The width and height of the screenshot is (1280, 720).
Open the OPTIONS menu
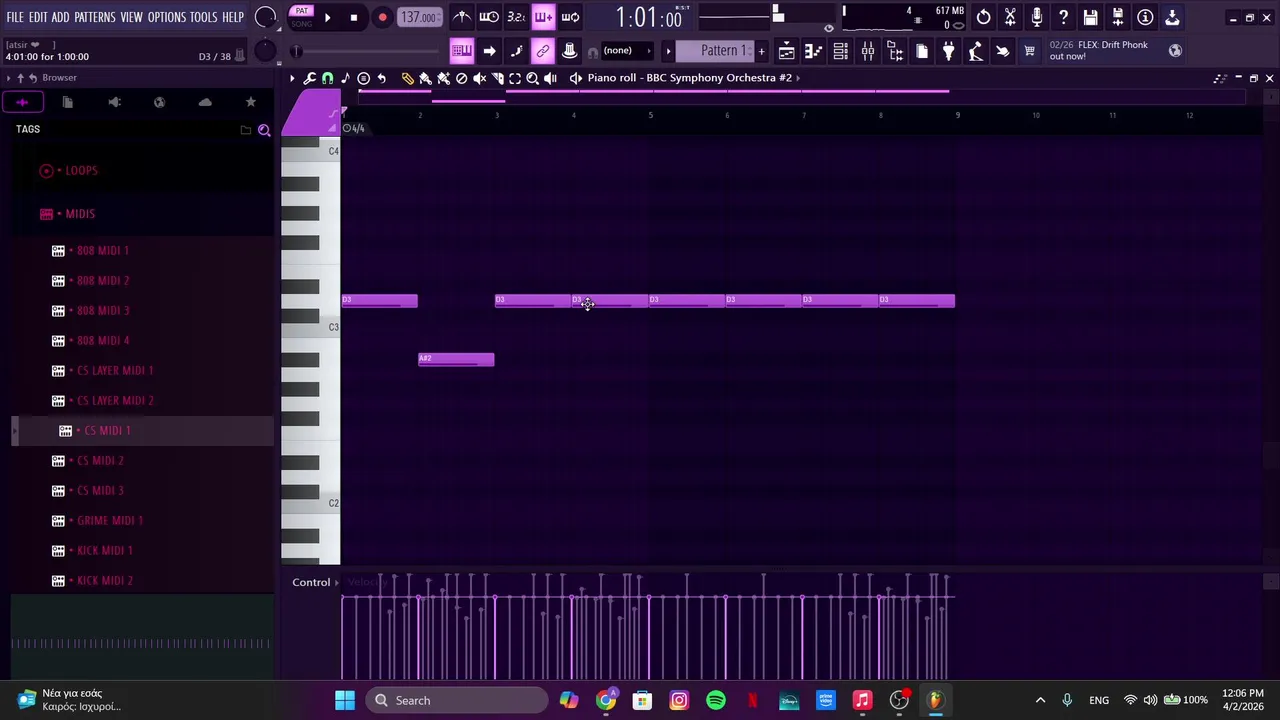[x=167, y=17]
